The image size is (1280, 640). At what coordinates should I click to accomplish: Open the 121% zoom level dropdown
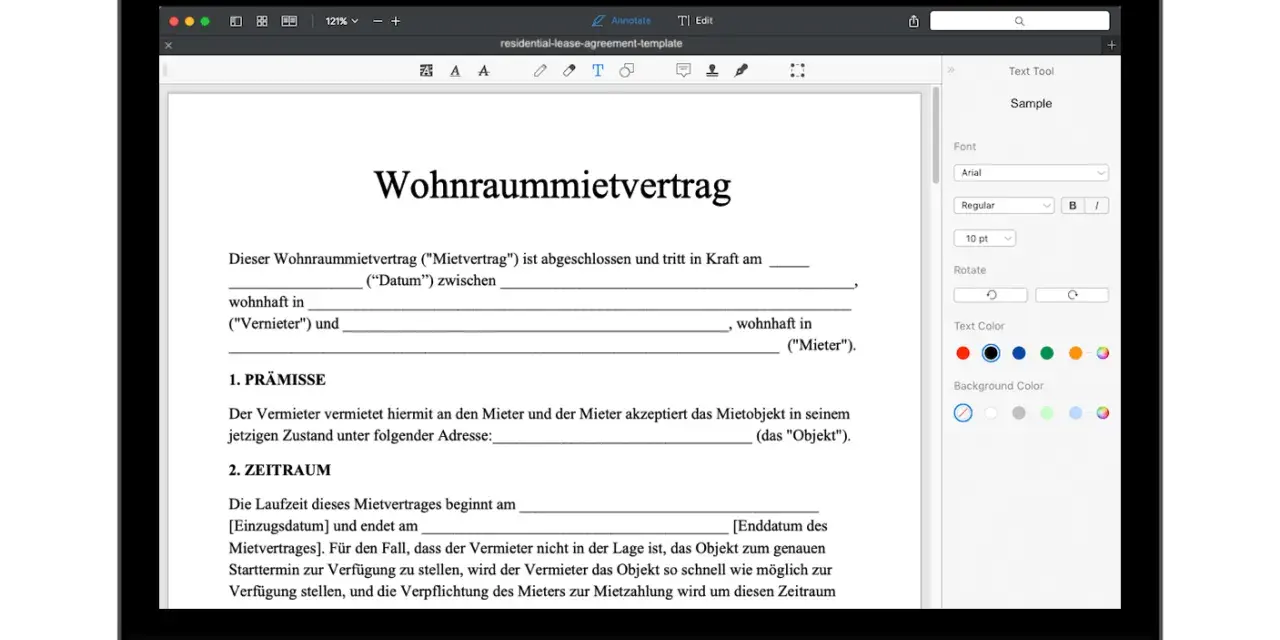pyautogui.click(x=341, y=21)
